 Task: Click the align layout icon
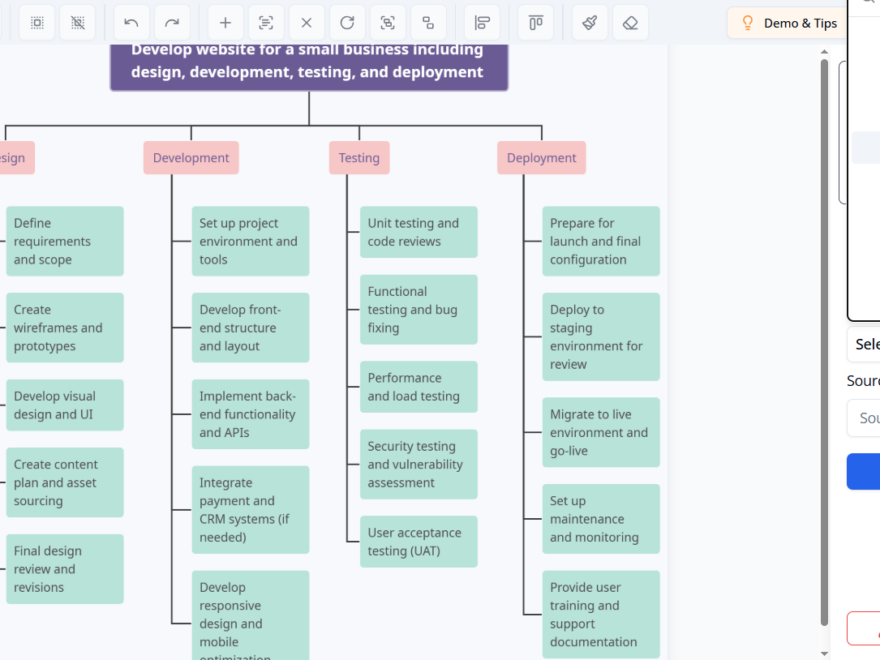pyautogui.click(x=480, y=22)
